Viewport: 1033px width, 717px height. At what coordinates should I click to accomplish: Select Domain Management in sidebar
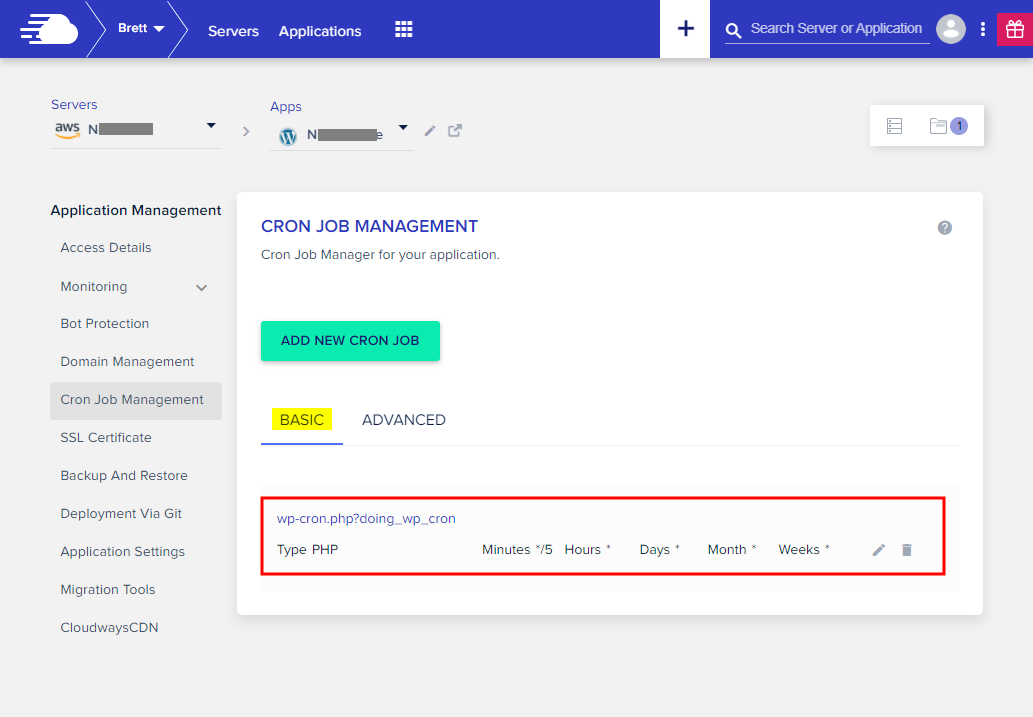[x=127, y=362]
